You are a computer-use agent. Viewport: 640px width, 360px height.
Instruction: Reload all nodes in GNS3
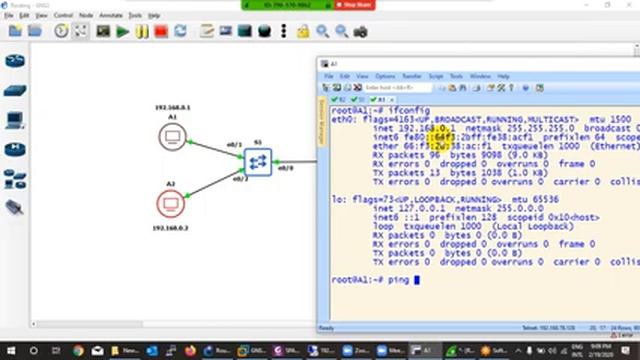[x=180, y=31]
